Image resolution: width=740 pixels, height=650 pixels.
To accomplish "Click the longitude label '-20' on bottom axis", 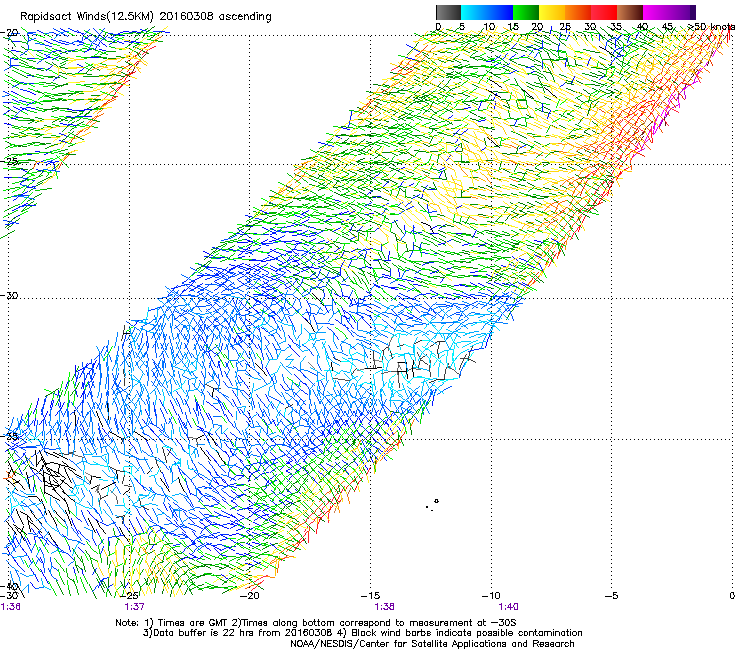I will (x=250, y=596).
